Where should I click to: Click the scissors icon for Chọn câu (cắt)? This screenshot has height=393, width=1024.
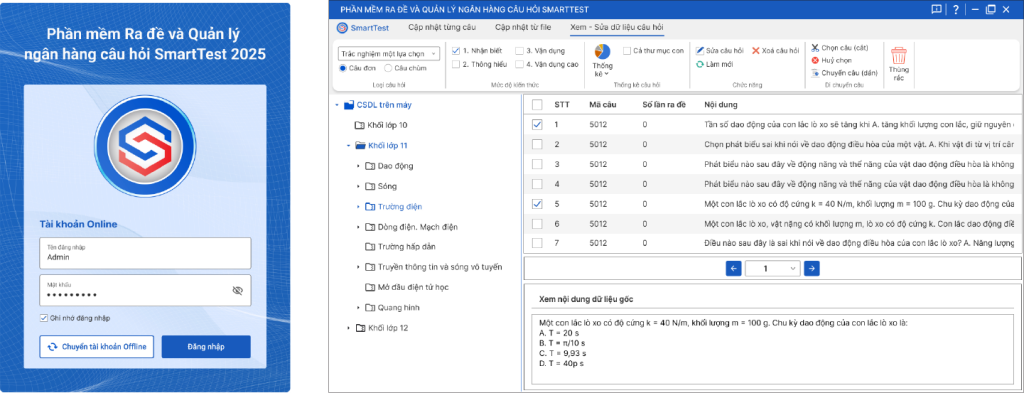(x=815, y=48)
